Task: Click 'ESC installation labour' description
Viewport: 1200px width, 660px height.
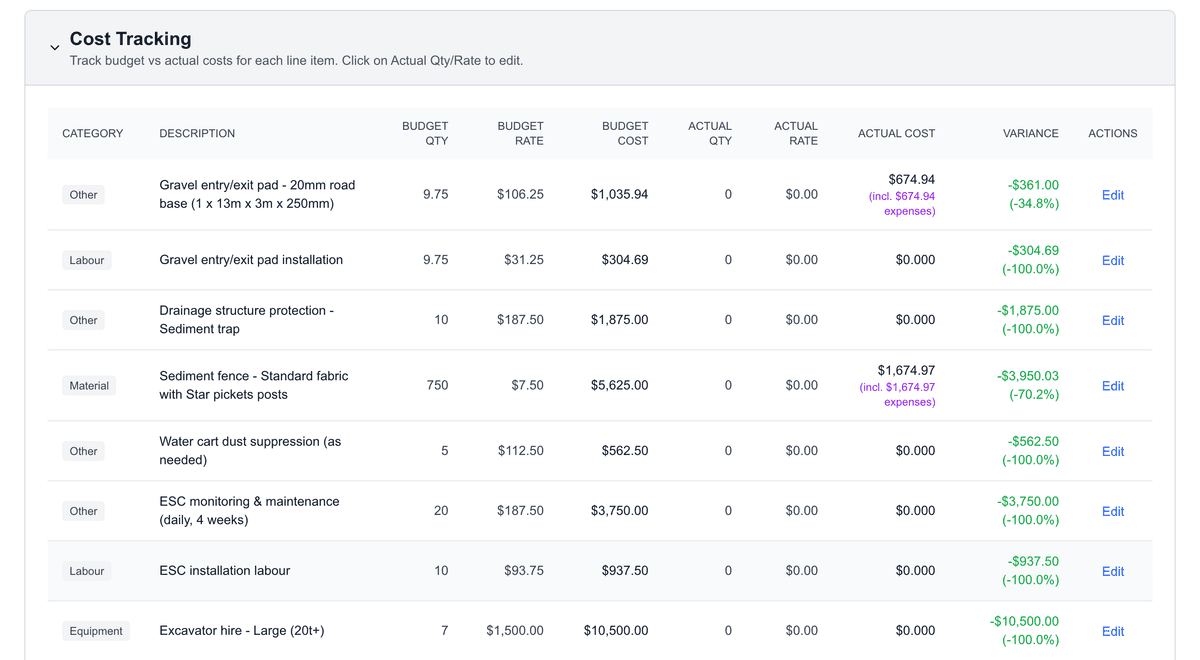Action: [225, 571]
